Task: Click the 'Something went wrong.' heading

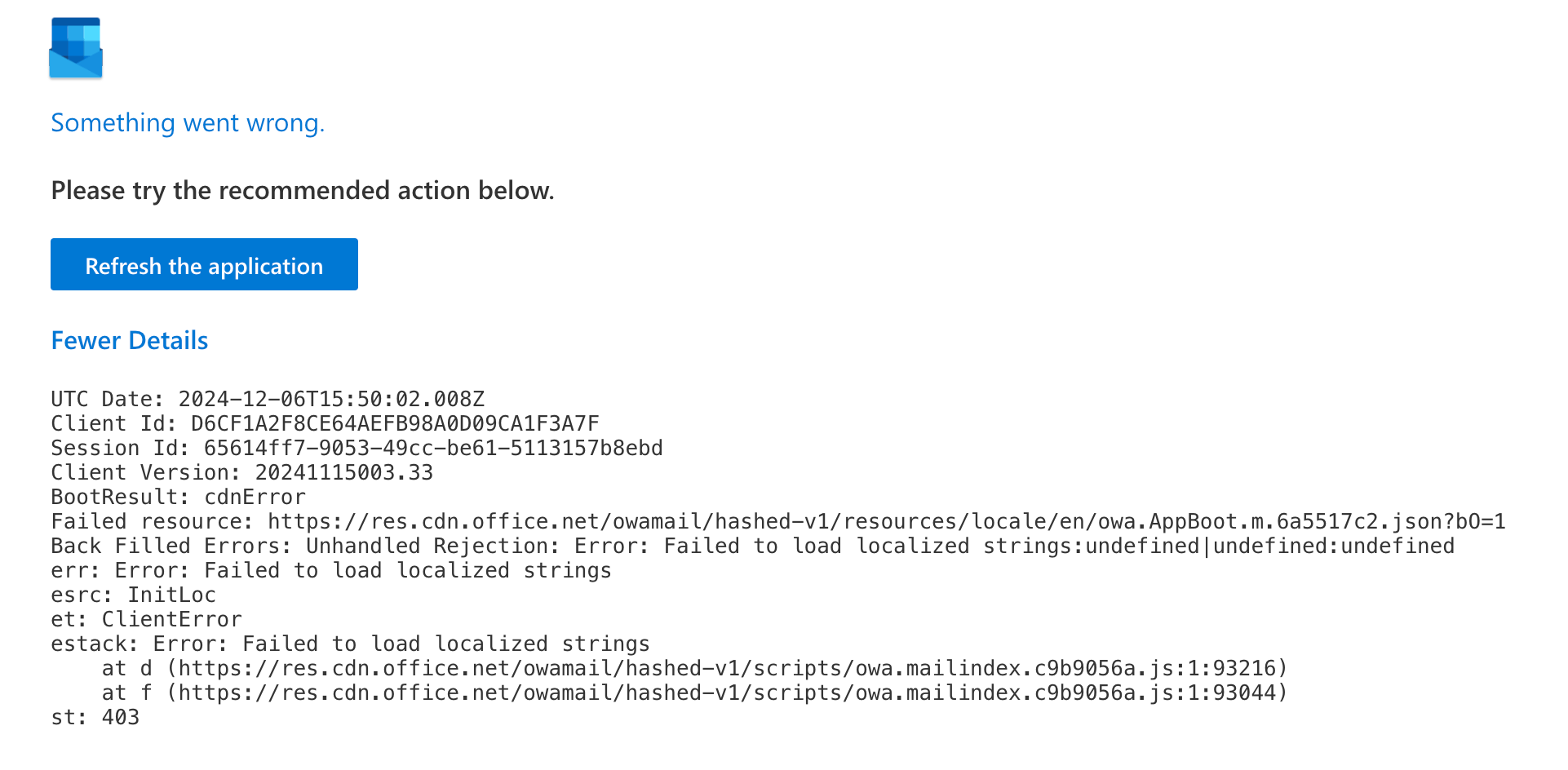Action: tap(188, 123)
